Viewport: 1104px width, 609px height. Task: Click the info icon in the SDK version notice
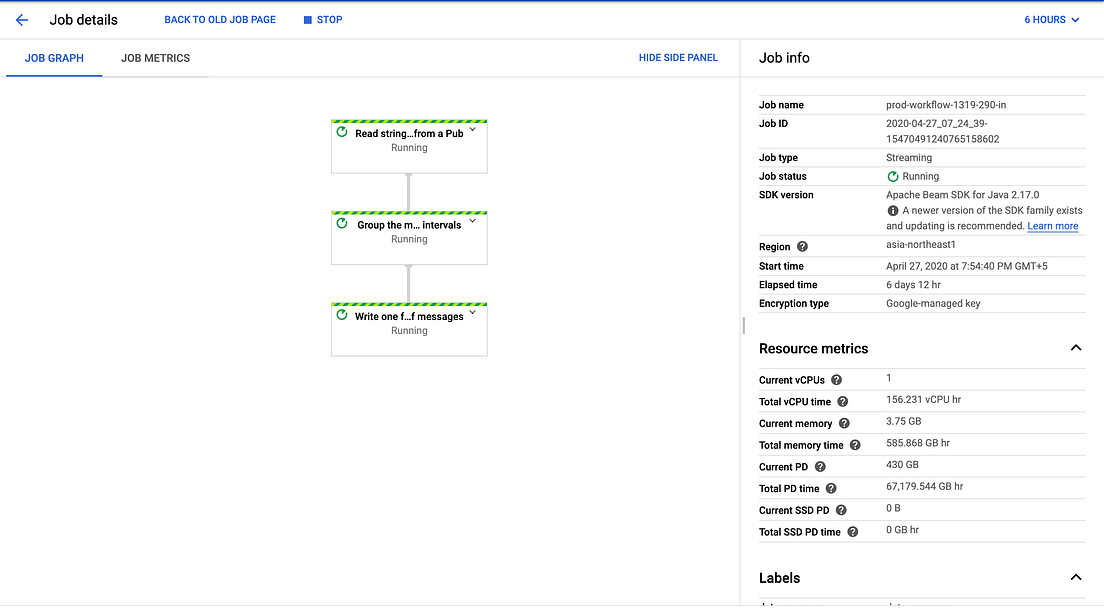click(891, 210)
